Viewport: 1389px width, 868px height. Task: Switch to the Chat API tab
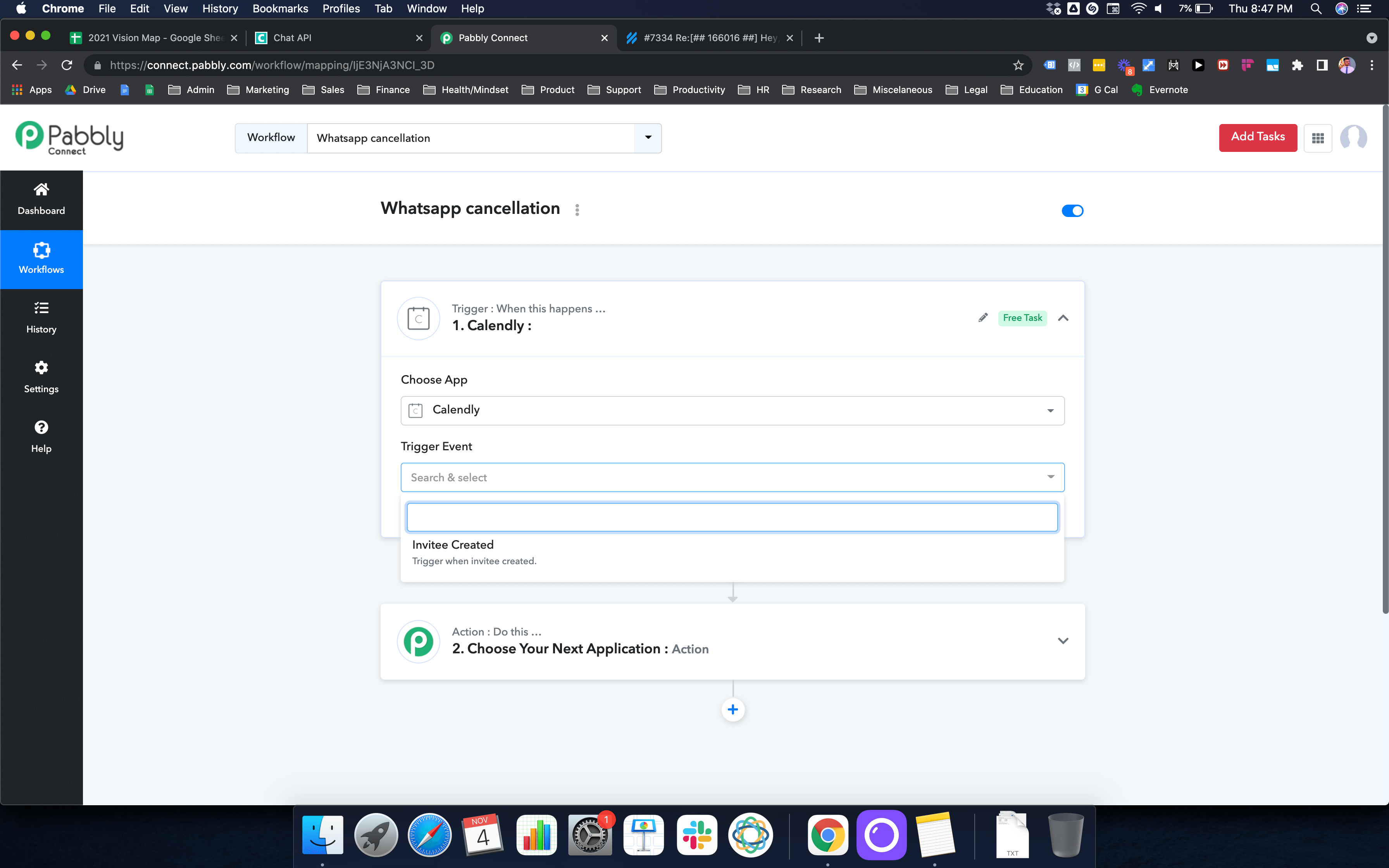coord(339,38)
